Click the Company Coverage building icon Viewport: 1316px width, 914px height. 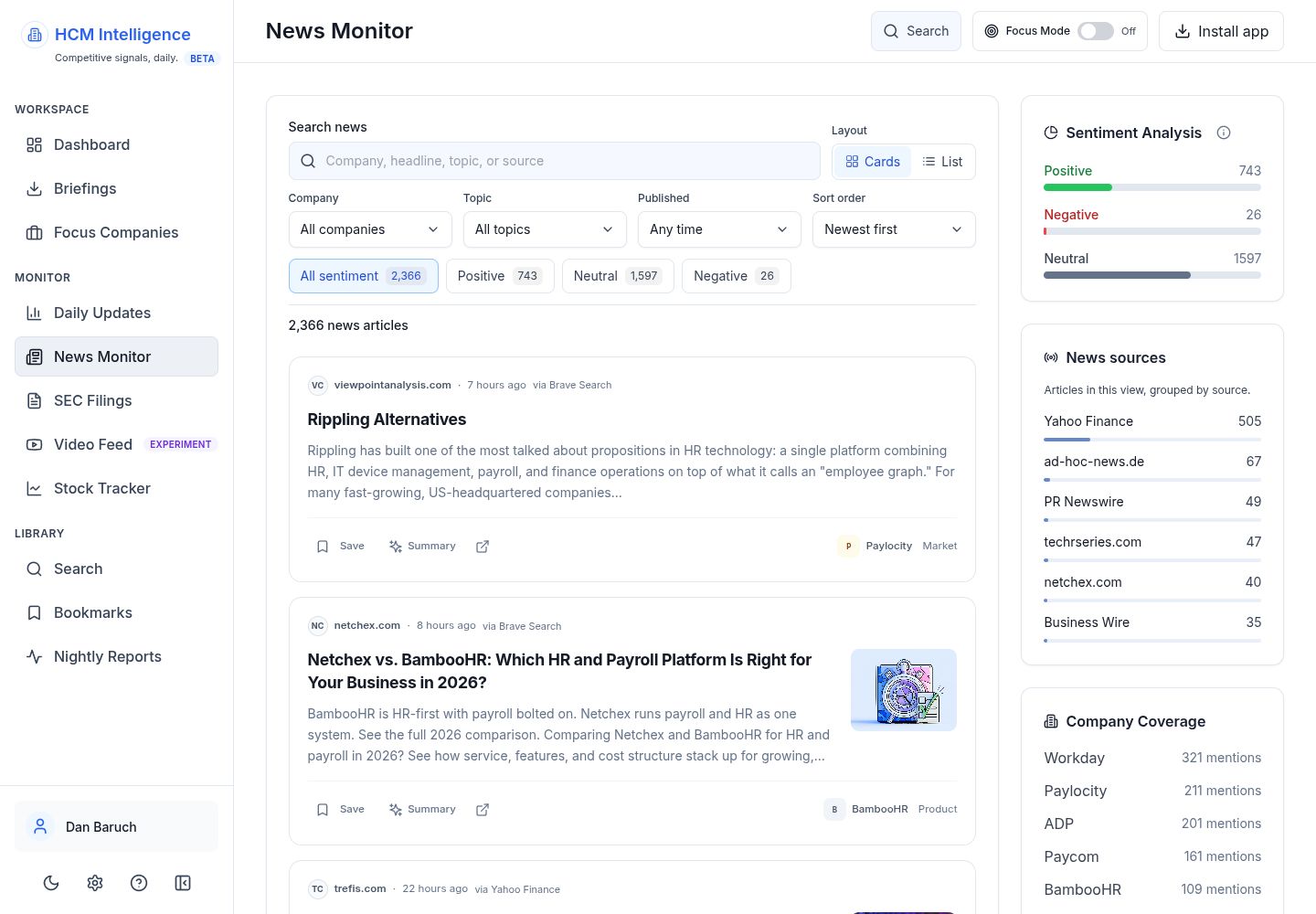(1051, 721)
